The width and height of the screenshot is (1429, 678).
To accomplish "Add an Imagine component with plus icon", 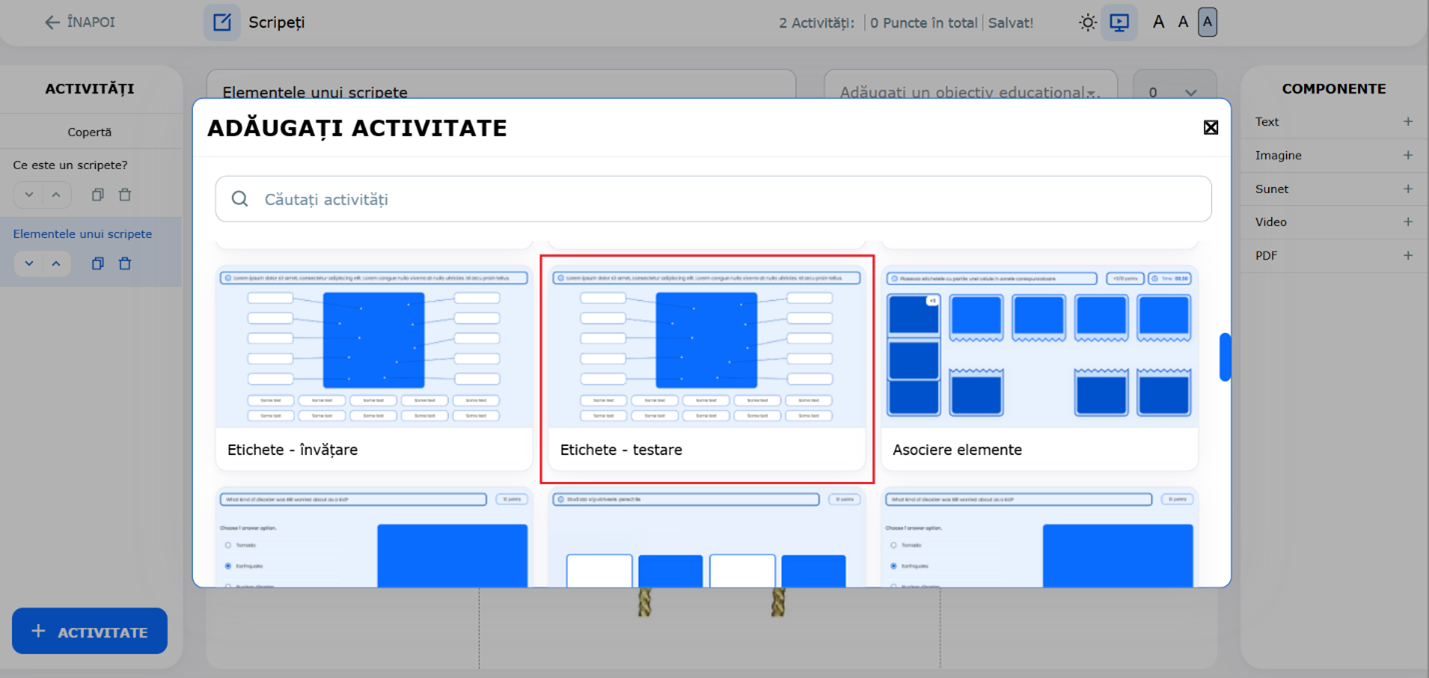I will [x=1408, y=155].
